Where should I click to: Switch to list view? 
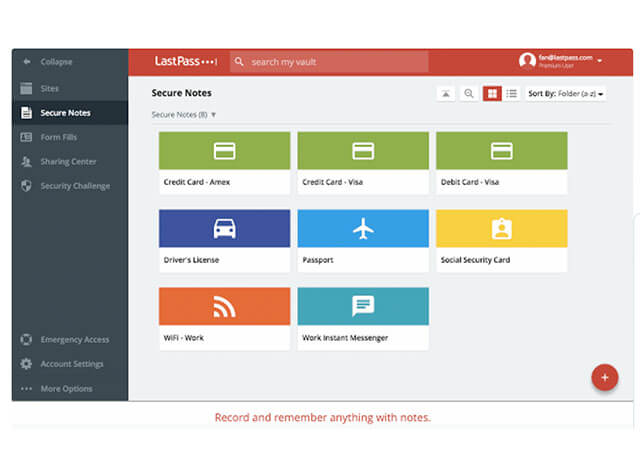[512, 93]
